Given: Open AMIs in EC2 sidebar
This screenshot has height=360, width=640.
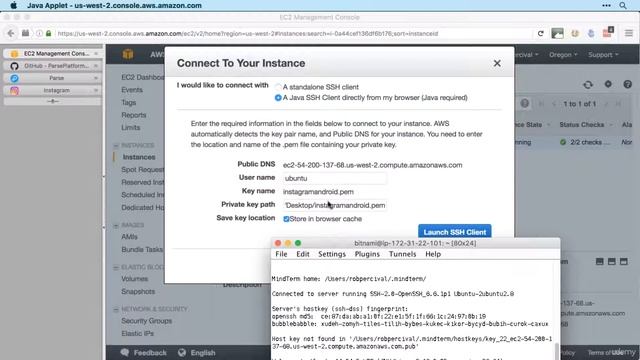Looking at the screenshot, I should 129,237.
